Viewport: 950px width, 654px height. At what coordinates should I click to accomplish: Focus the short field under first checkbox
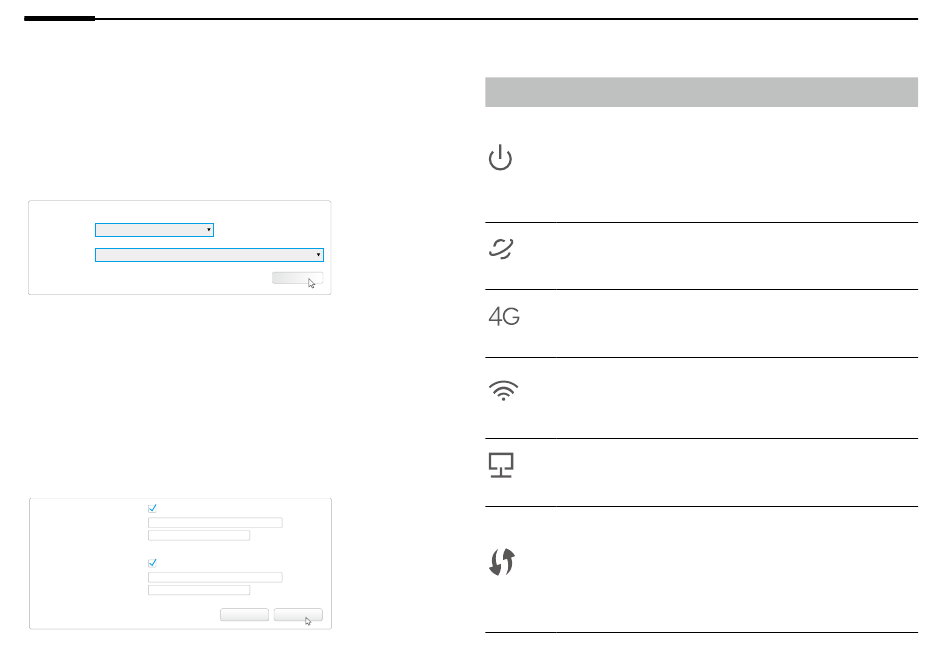point(199,535)
